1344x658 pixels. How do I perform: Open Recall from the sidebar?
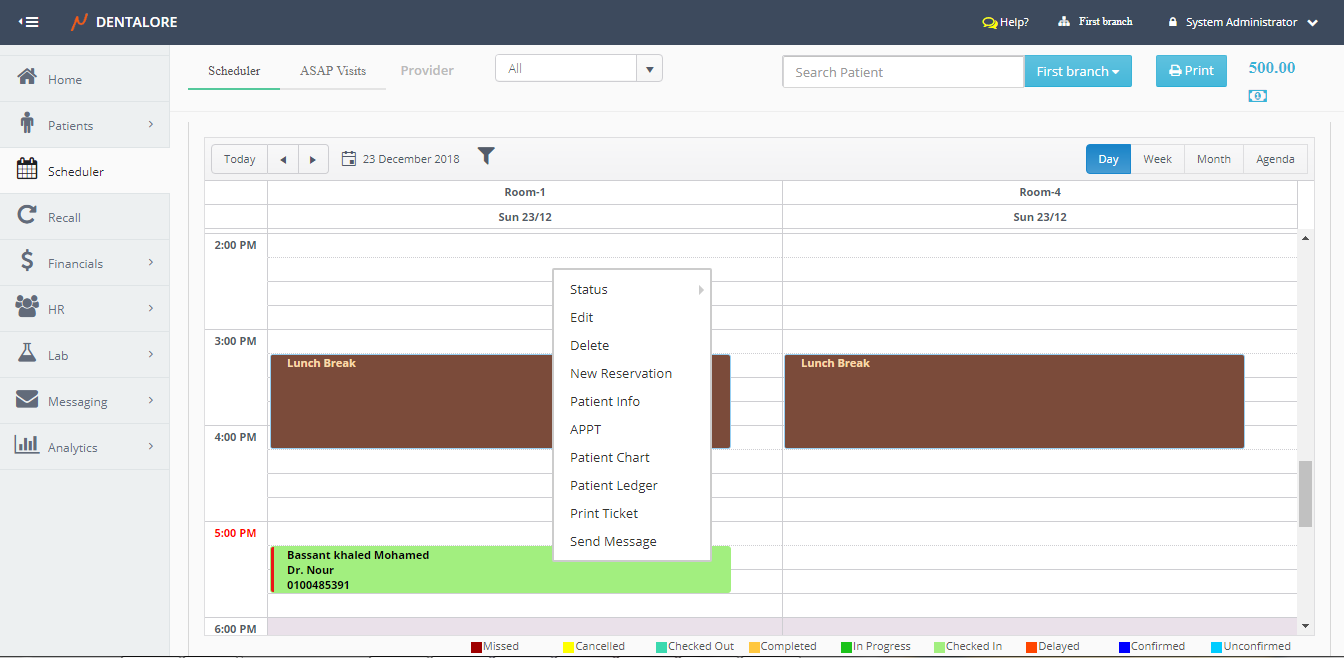(x=64, y=217)
